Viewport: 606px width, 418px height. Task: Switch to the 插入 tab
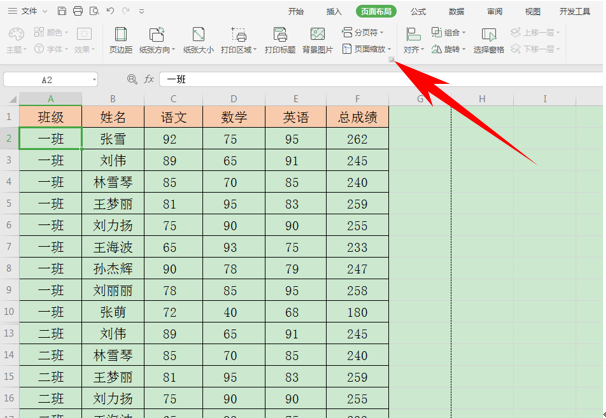click(334, 12)
